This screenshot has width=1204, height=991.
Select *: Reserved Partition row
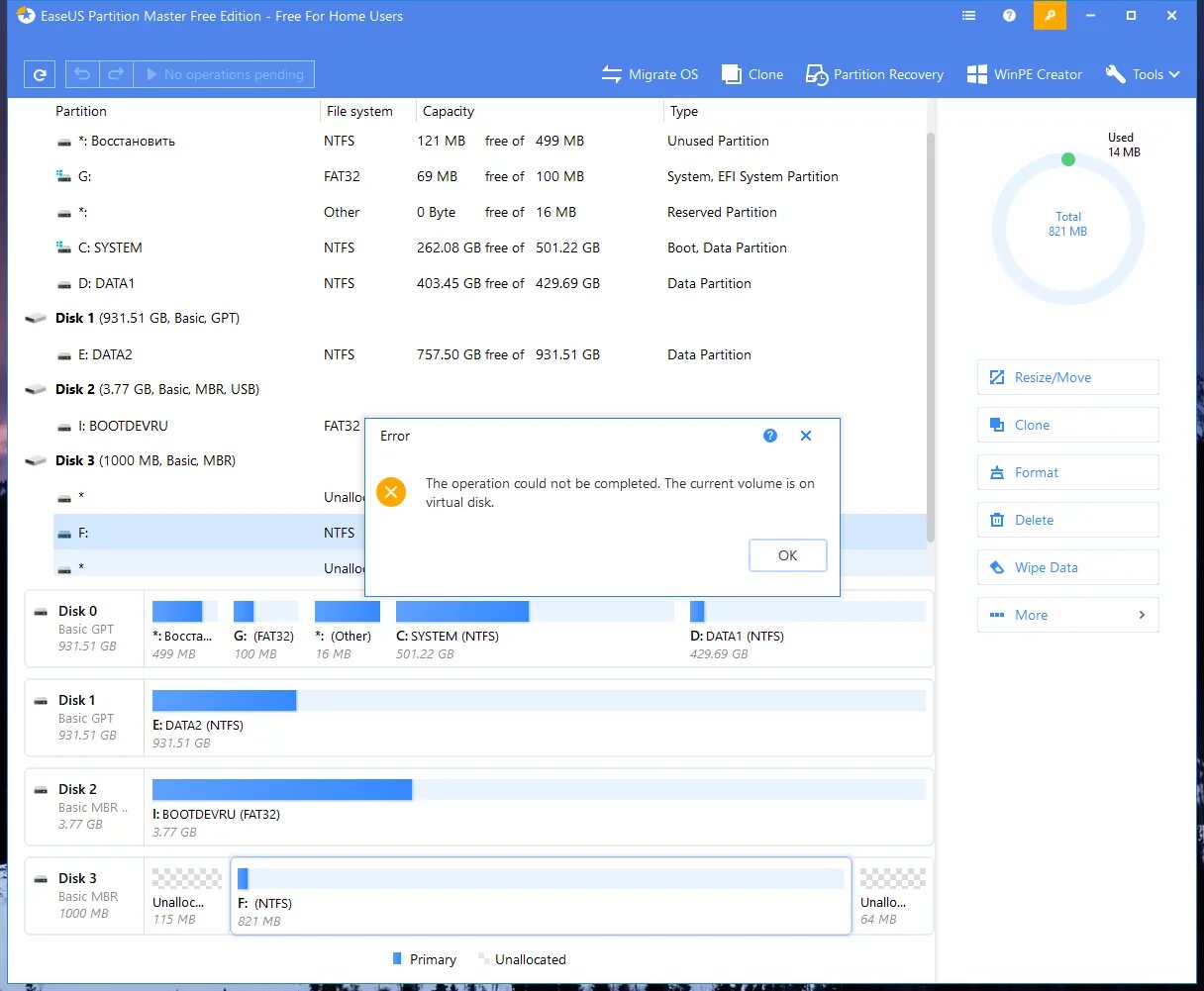(x=490, y=212)
